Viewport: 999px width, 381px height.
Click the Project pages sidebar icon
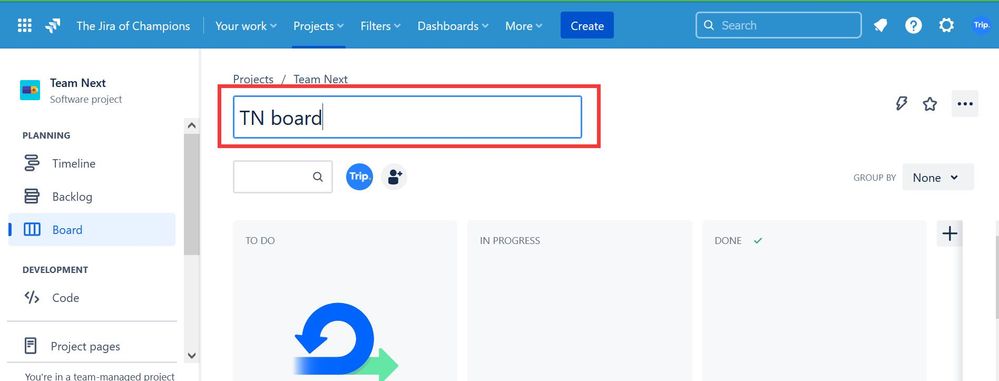[31, 346]
